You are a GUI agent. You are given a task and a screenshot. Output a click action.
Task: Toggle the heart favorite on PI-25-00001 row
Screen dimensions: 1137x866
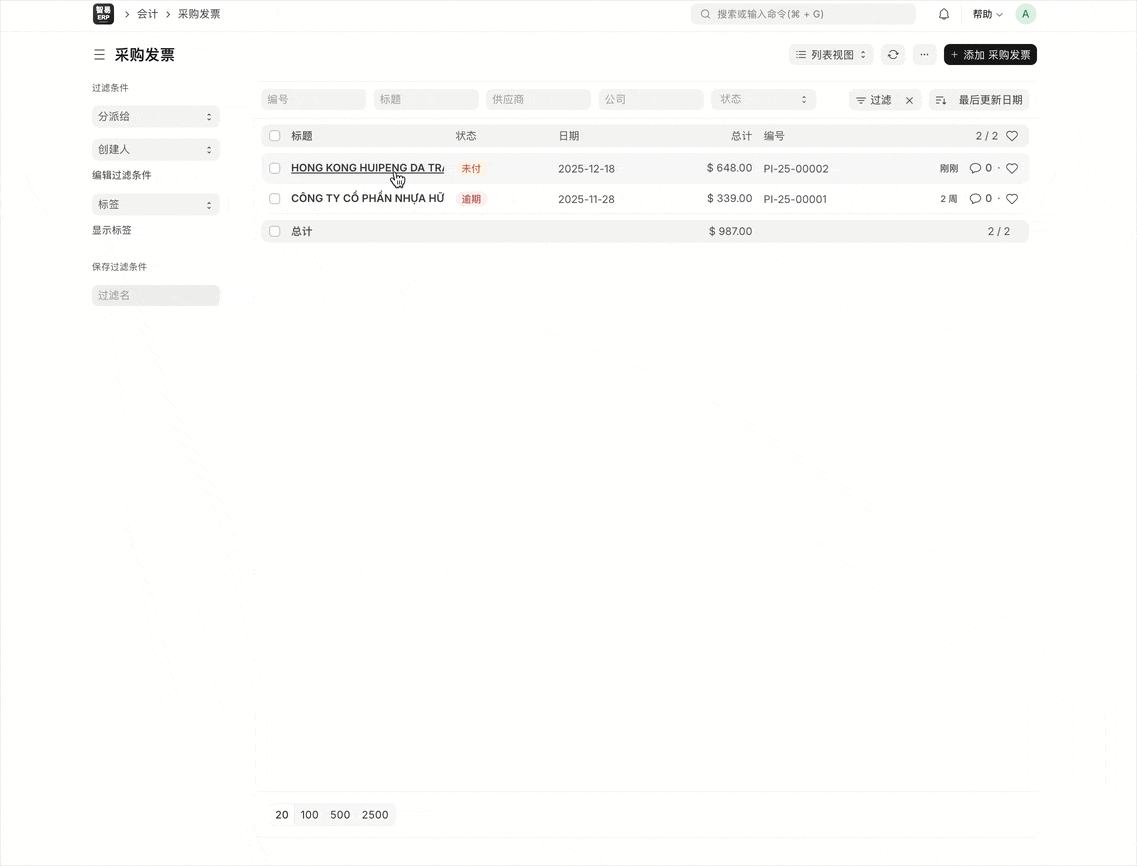pos(1011,198)
